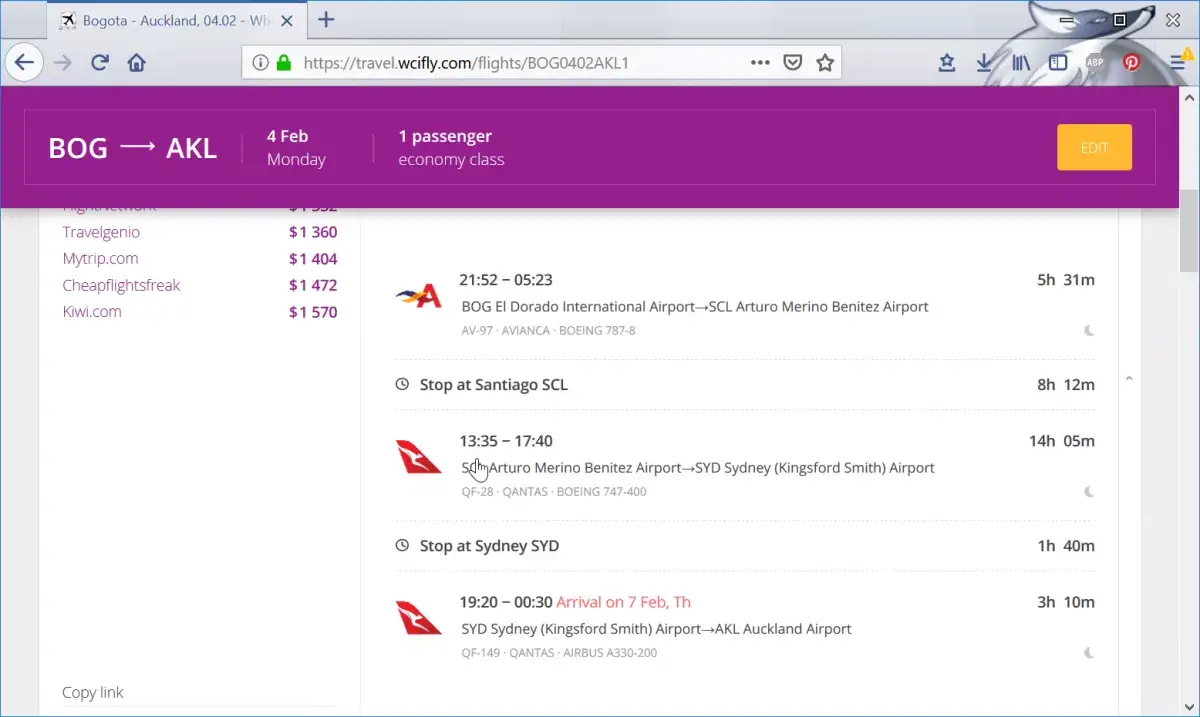
Task: Open the Adblock Plus extension
Action: tap(1095, 63)
